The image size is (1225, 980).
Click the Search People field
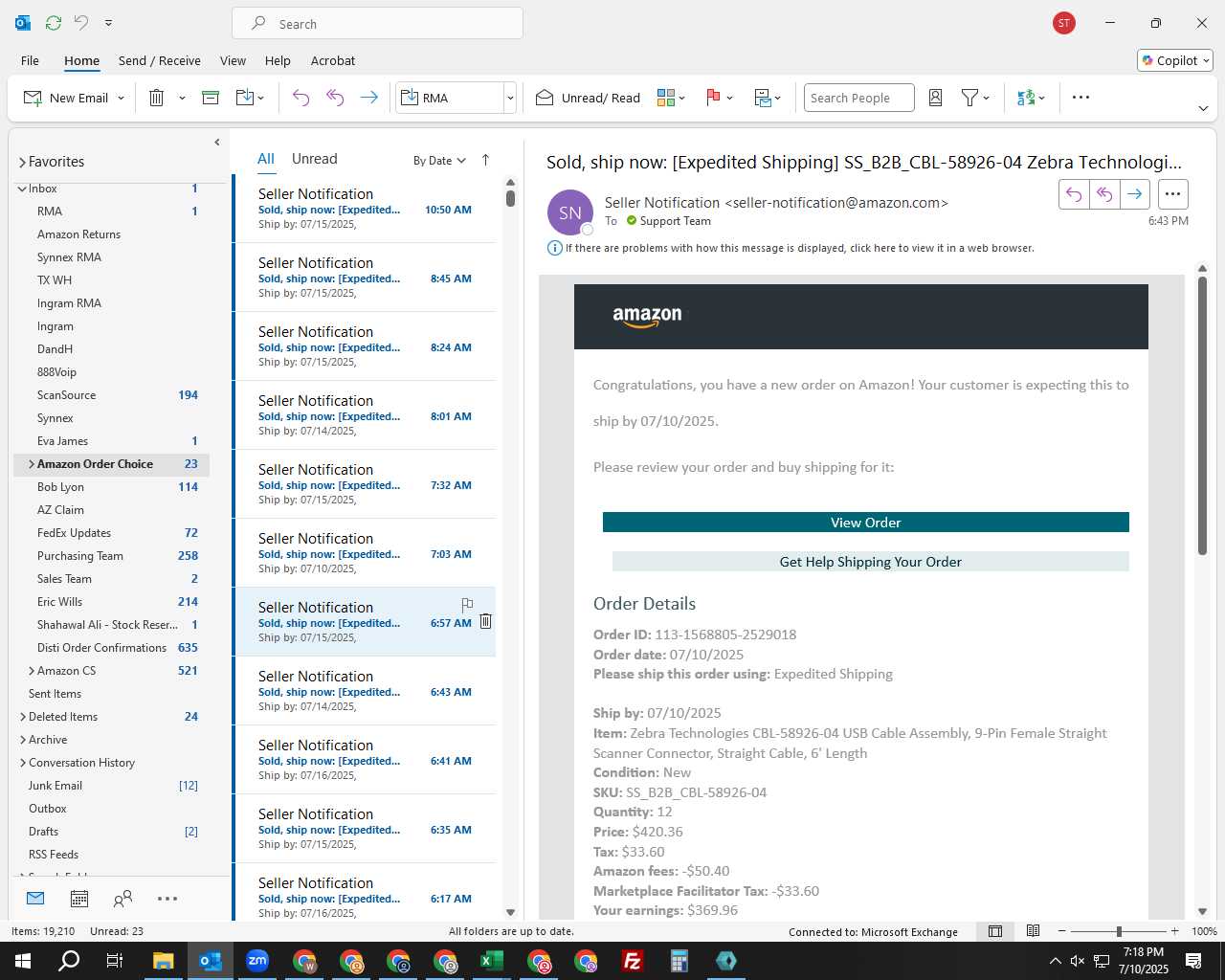pos(858,98)
